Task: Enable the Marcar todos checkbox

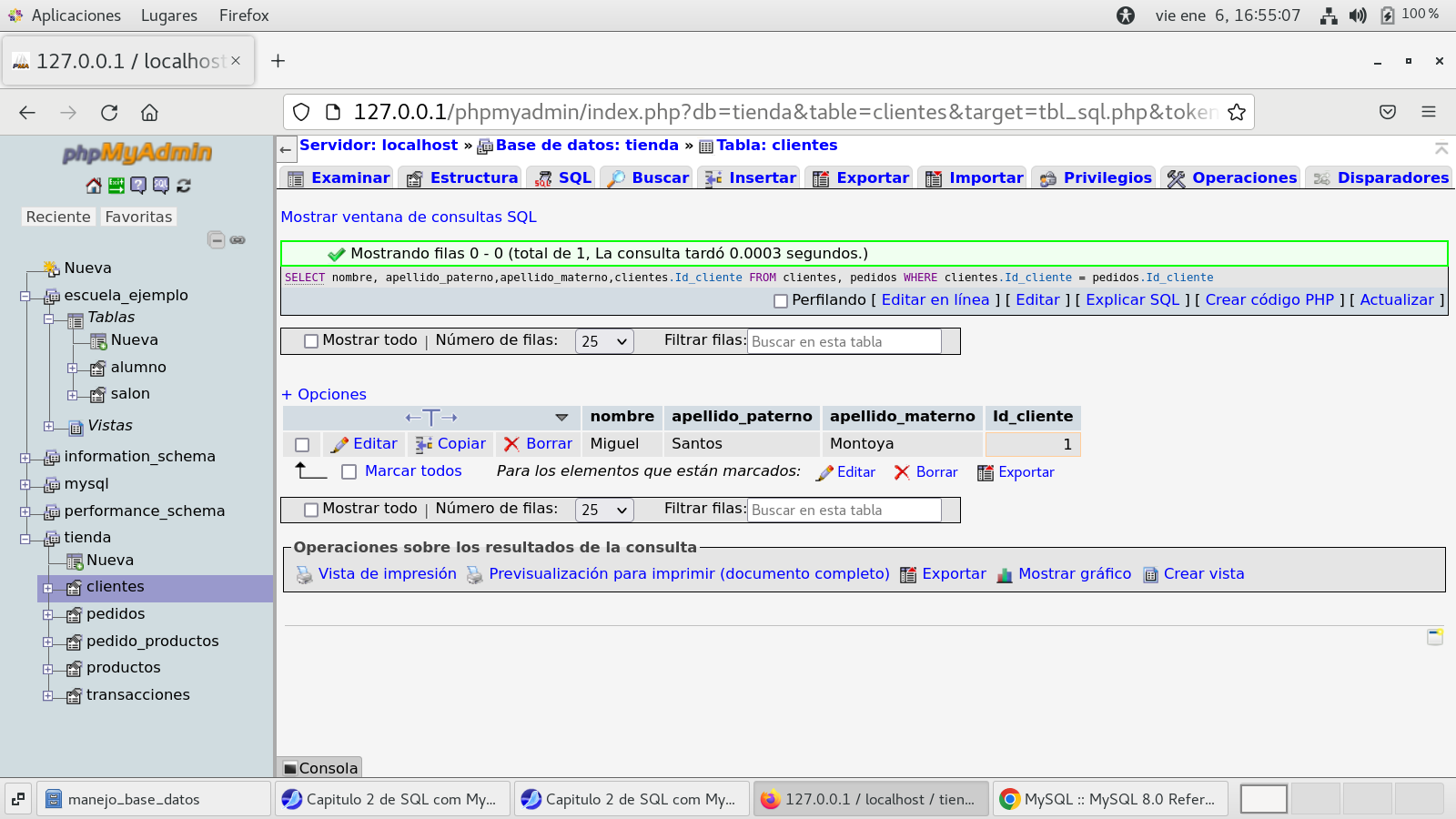Action: [x=349, y=471]
